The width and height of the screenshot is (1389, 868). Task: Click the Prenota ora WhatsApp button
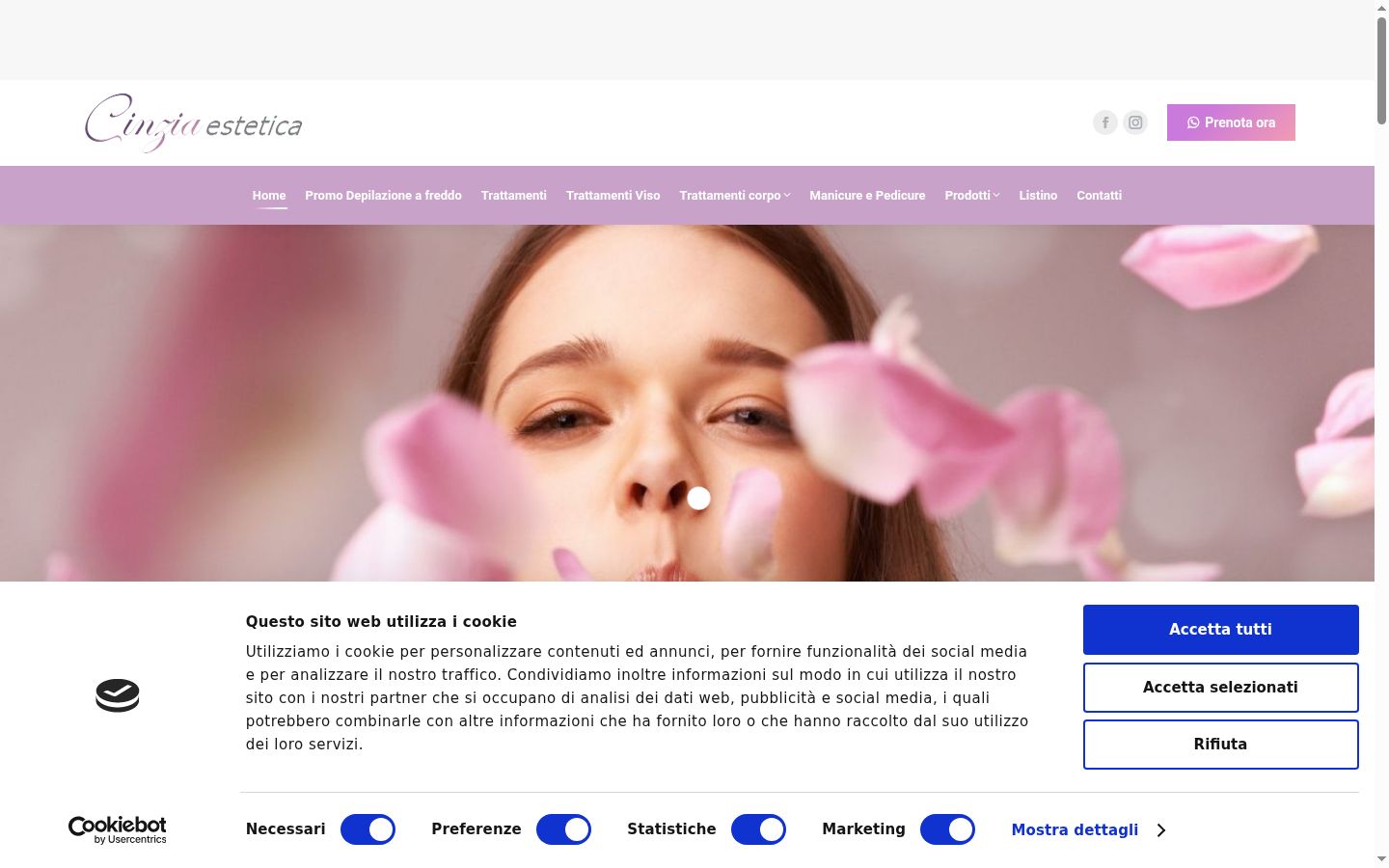(x=1231, y=122)
